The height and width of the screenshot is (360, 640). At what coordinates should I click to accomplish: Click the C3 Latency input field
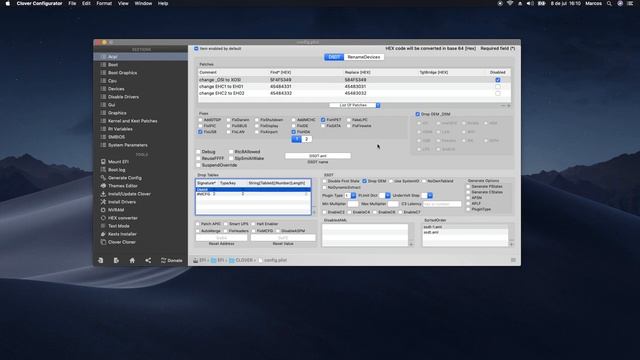(442, 204)
